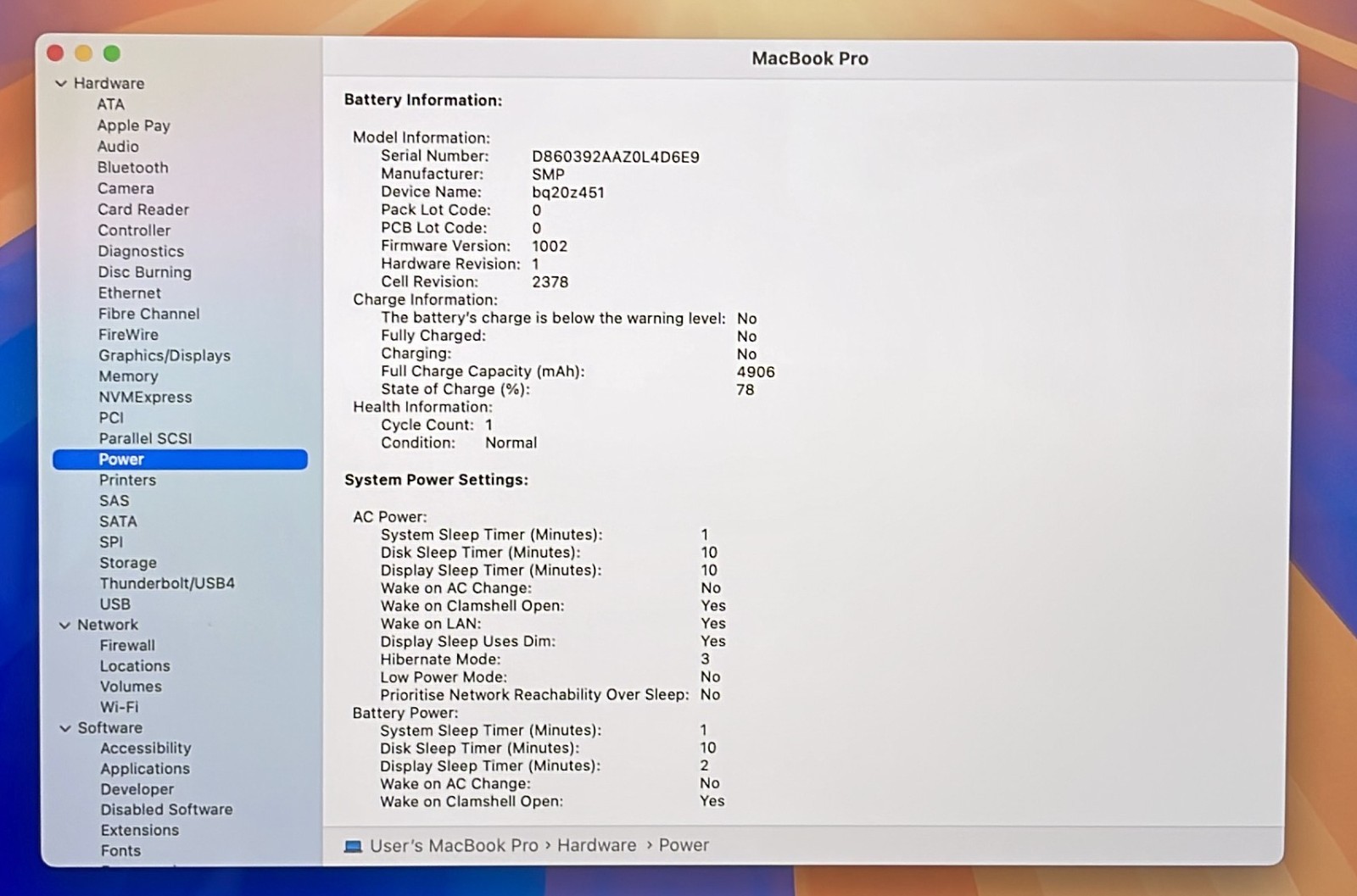
Task: Select Disabled Software in the sidebar
Action: (166, 810)
